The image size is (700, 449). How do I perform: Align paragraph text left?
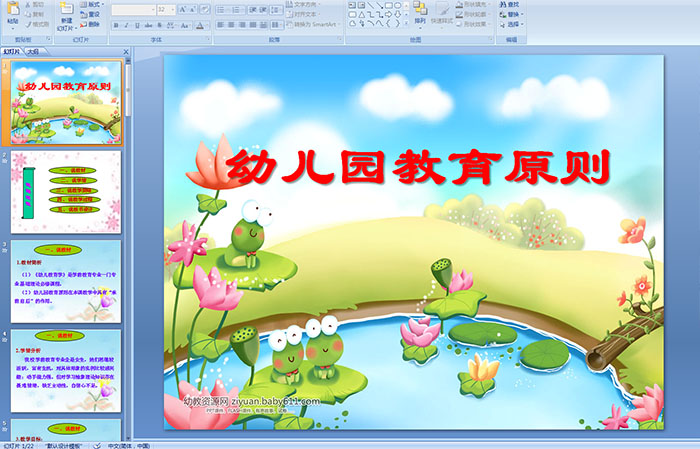click(220, 25)
